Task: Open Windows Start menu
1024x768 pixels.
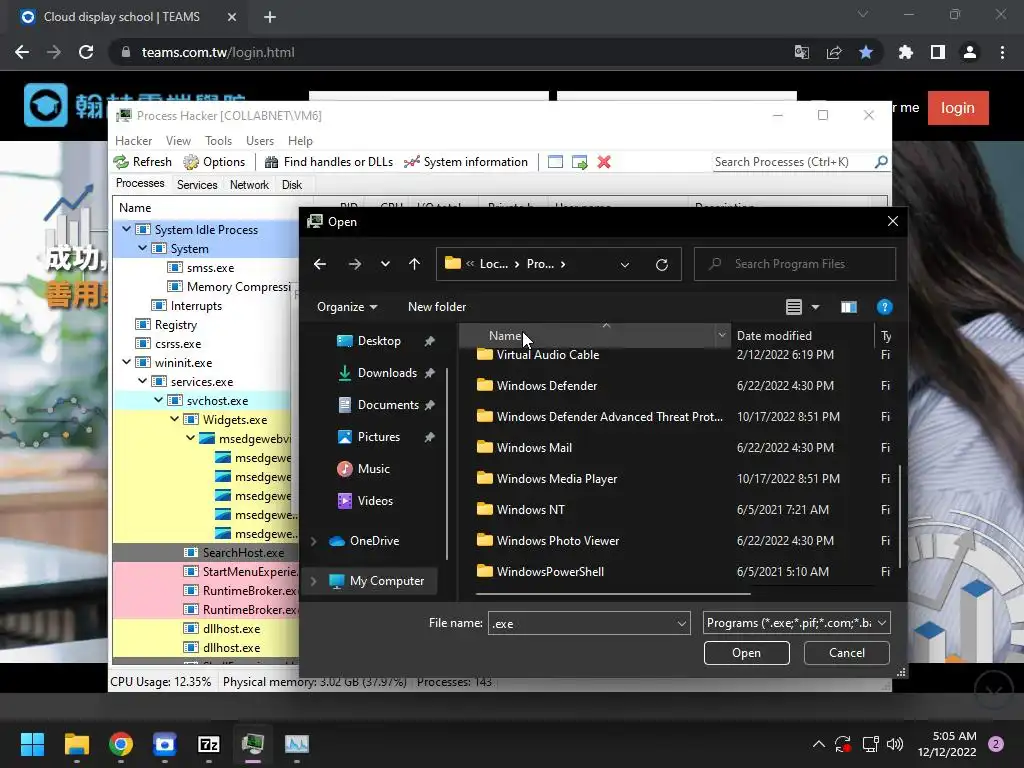Action: click(32, 744)
